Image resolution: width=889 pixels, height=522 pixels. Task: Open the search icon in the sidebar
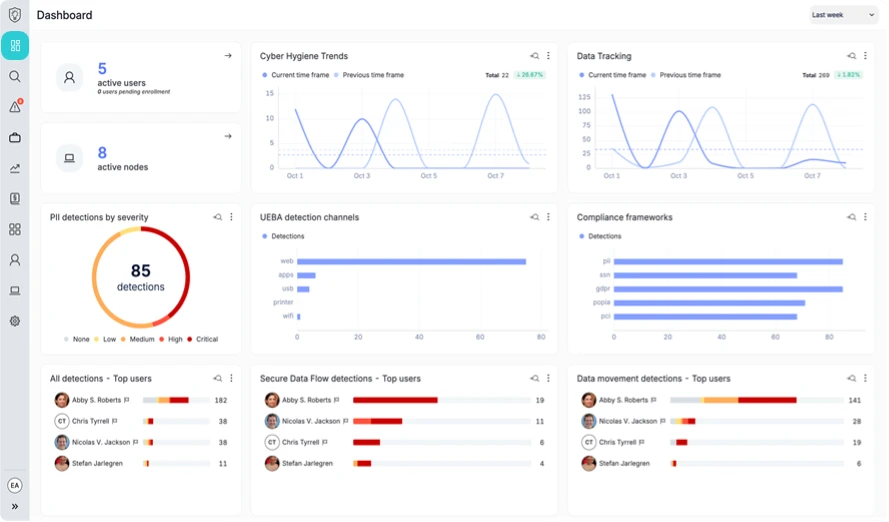click(15, 76)
